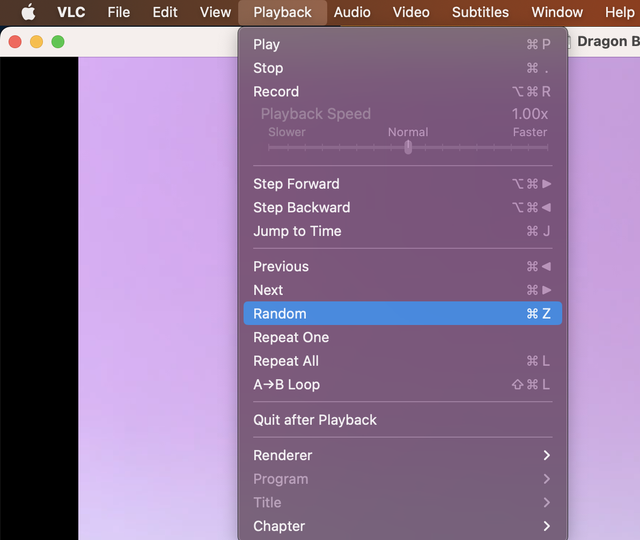
Task: Open the VLC application menu
Action: [71, 12]
